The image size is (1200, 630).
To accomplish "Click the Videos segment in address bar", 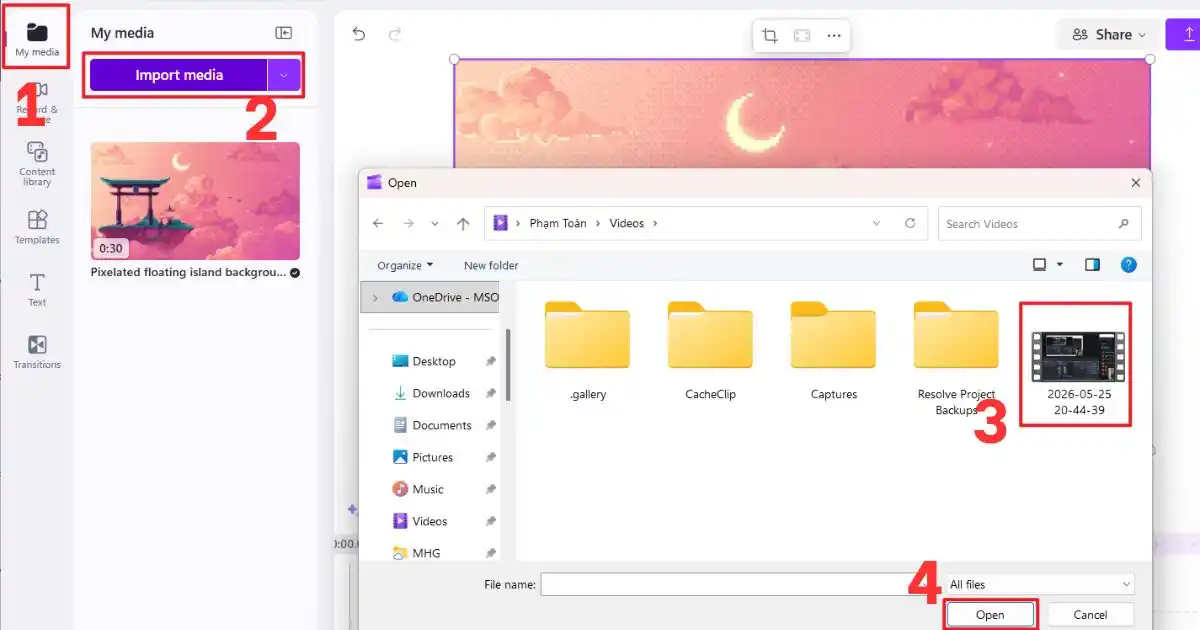I will coord(627,223).
